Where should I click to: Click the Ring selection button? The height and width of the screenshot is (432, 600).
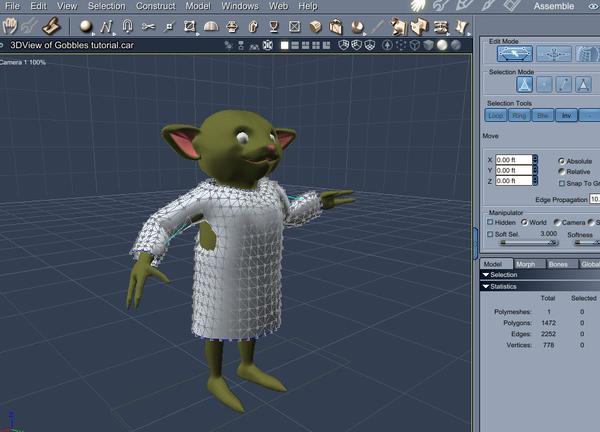(x=519, y=115)
